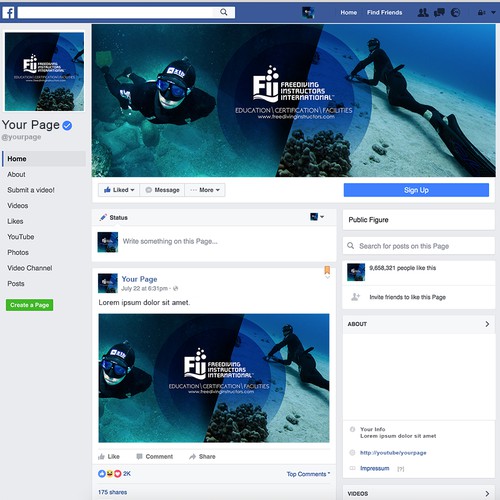Click the Message button under cover
The height and width of the screenshot is (500, 500).
click(x=162, y=190)
